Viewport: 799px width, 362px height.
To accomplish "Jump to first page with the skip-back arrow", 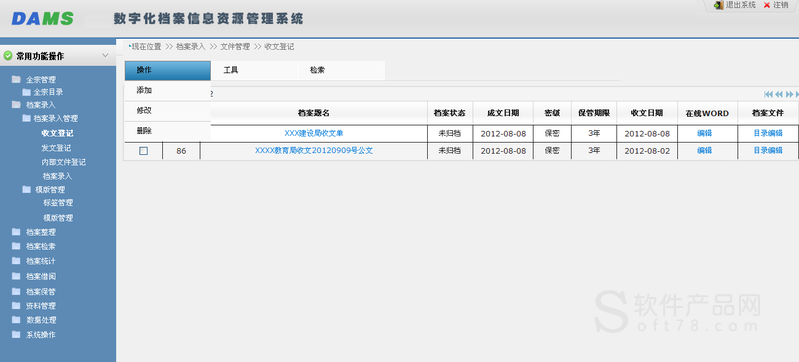I will pos(768,94).
